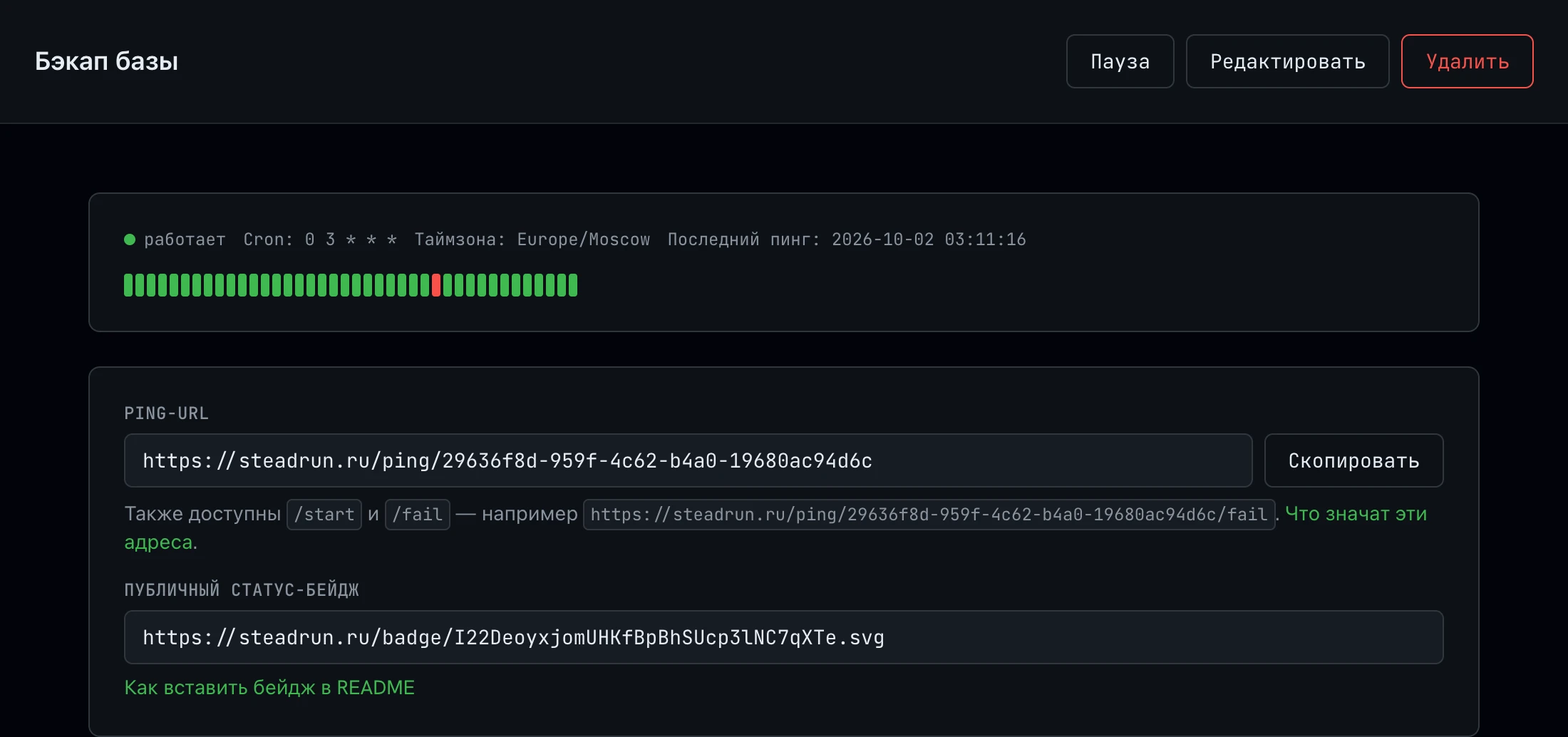Click the Cron: 0 3 * * * text

click(320, 239)
